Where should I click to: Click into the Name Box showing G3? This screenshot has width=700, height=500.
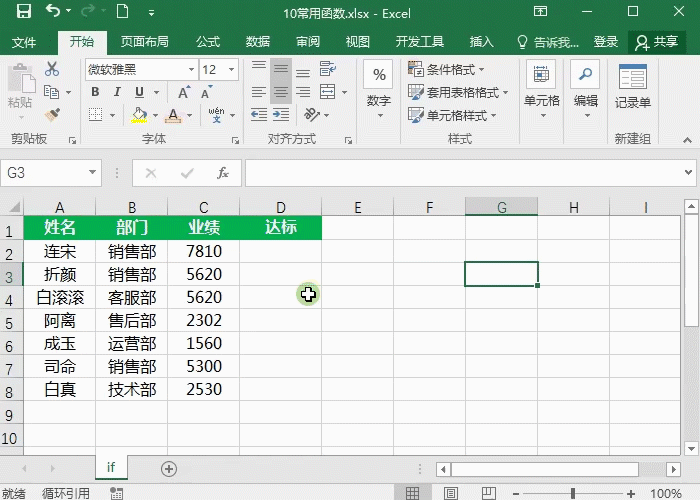pos(44,173)
